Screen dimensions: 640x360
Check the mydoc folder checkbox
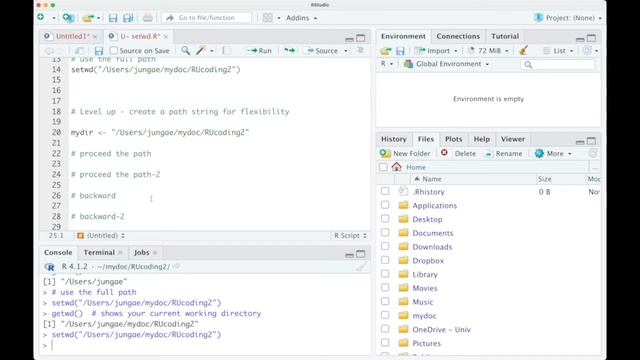[x=385, y=315]
